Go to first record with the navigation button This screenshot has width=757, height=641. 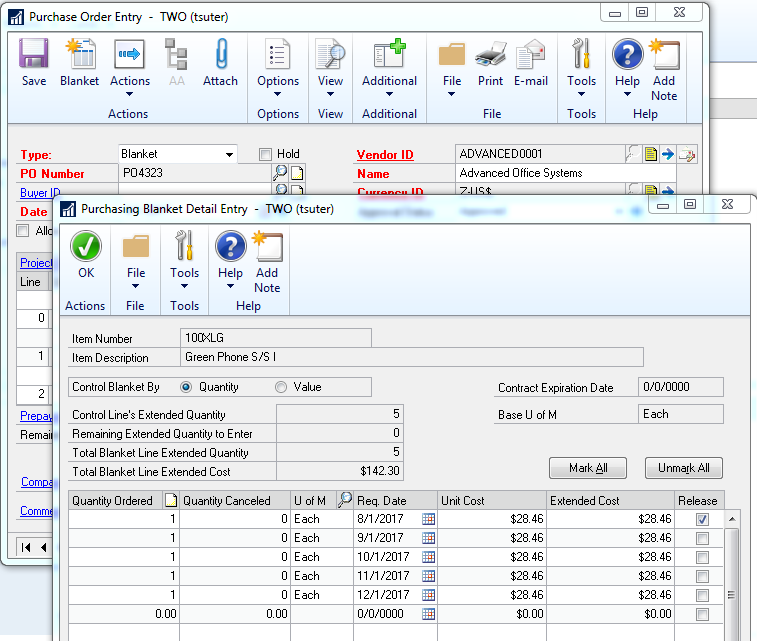(26, 547)
